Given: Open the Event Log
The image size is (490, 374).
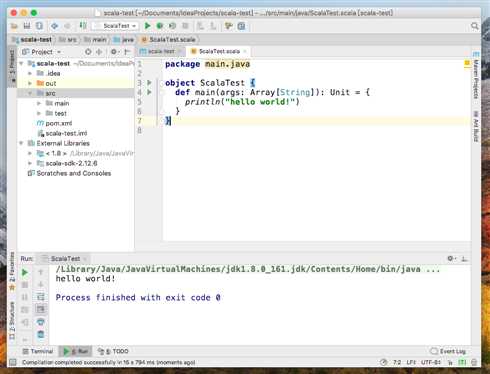Looking at the screenshot, I should coord(448,351).
